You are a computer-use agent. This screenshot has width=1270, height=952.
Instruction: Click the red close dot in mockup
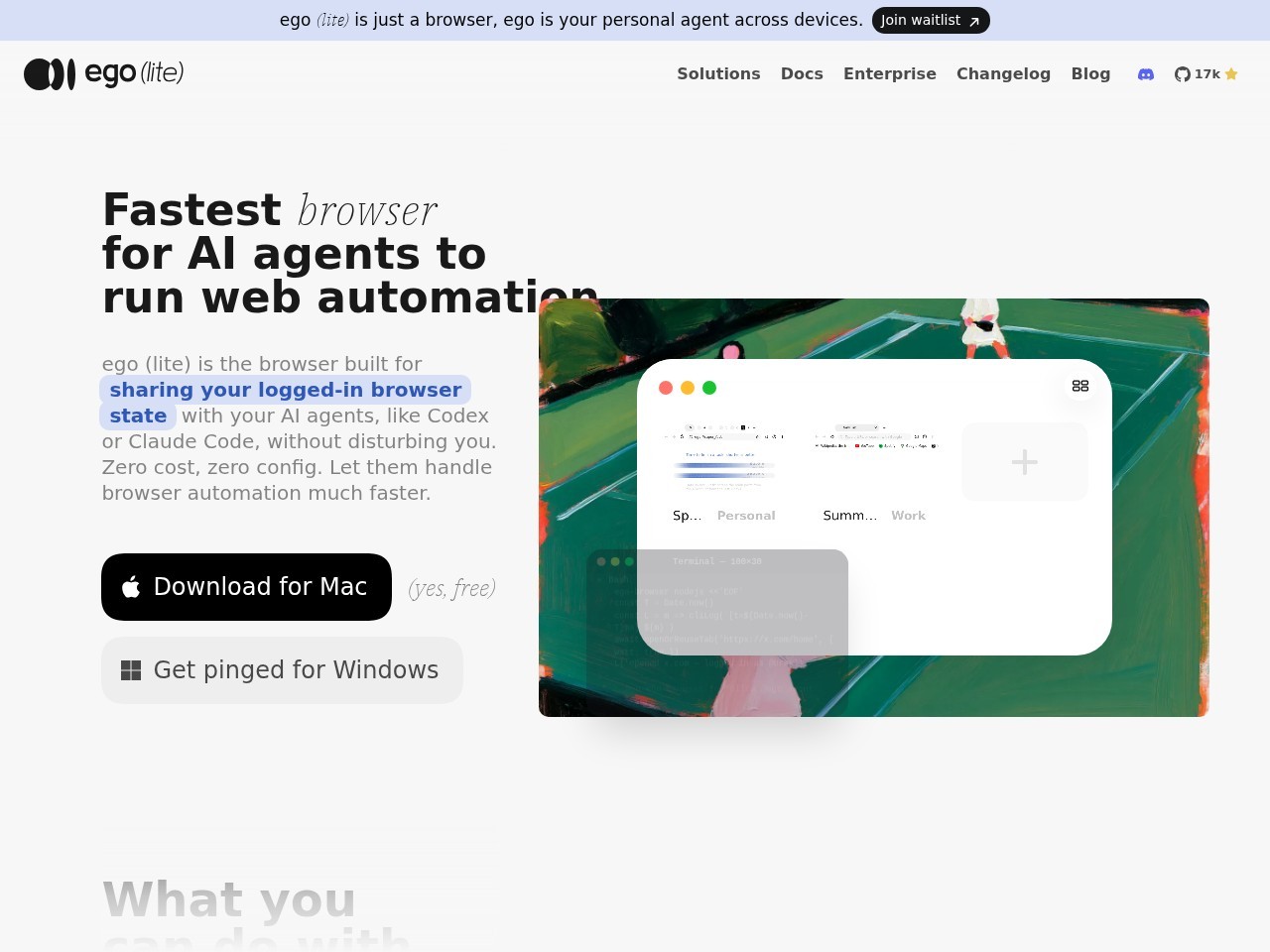[666, 388]
